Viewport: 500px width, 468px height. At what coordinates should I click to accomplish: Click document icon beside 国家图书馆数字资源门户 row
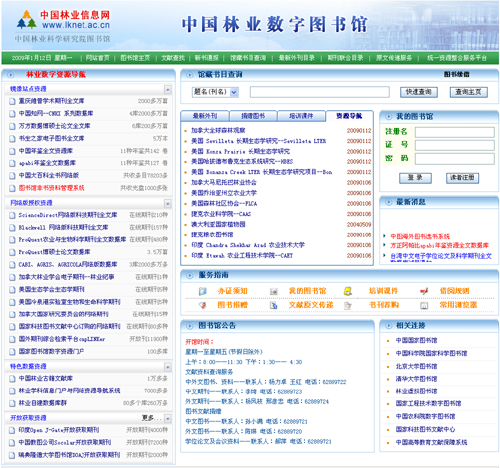click(12, 352)
